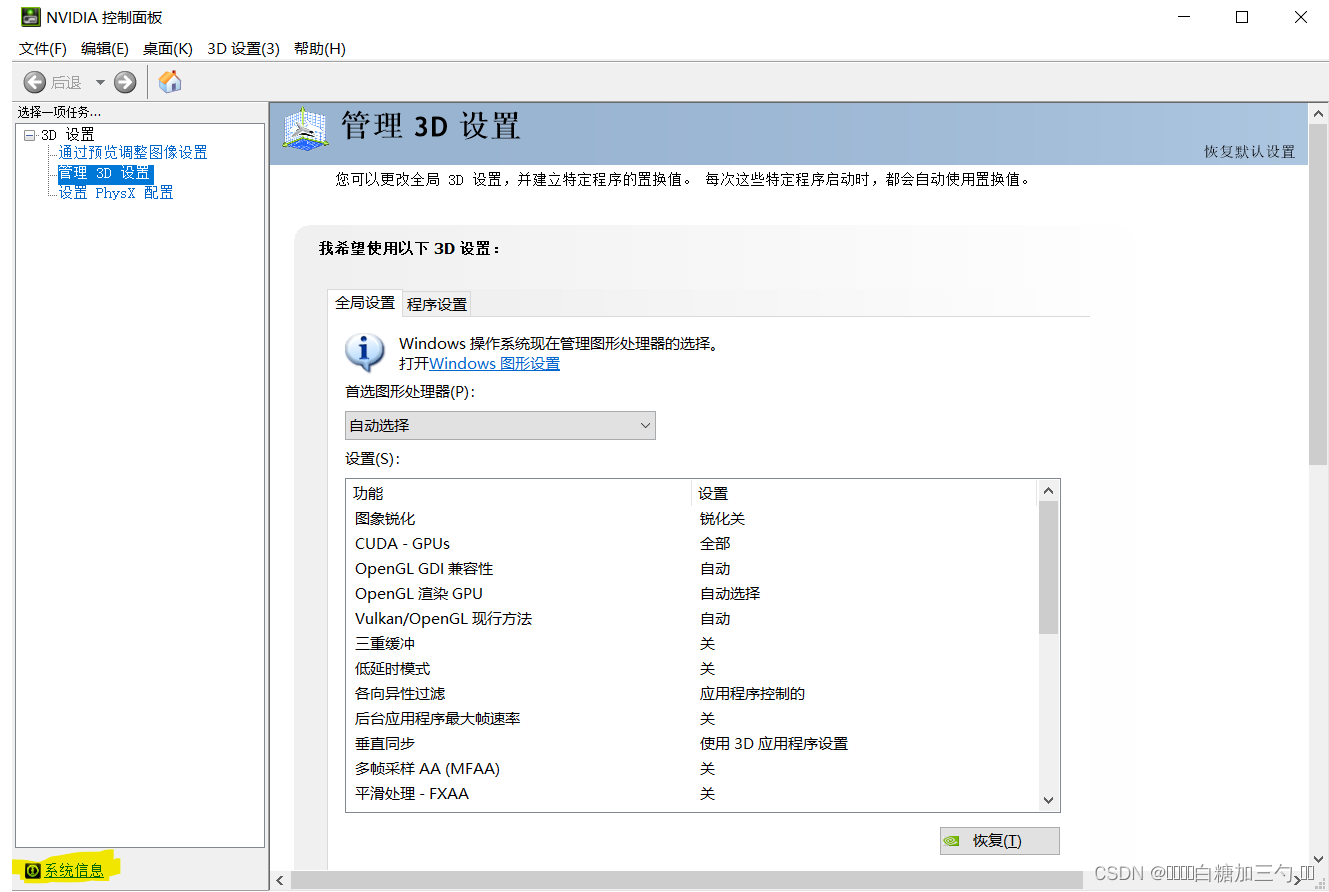
Task: Open the Back history dropdown arrow
Action: point(100,82)
